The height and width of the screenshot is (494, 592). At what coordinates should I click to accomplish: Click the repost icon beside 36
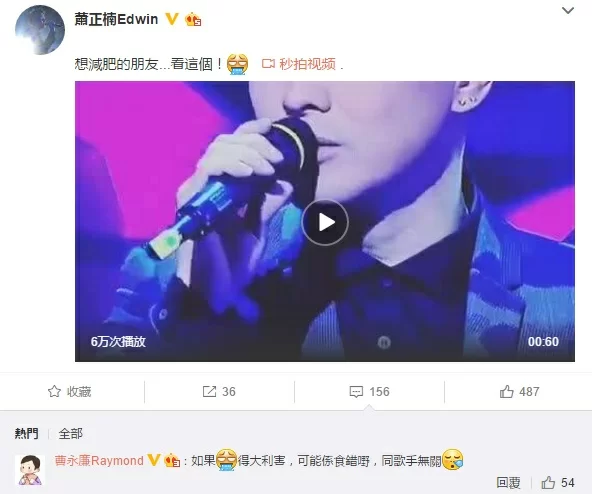[209, 392]
